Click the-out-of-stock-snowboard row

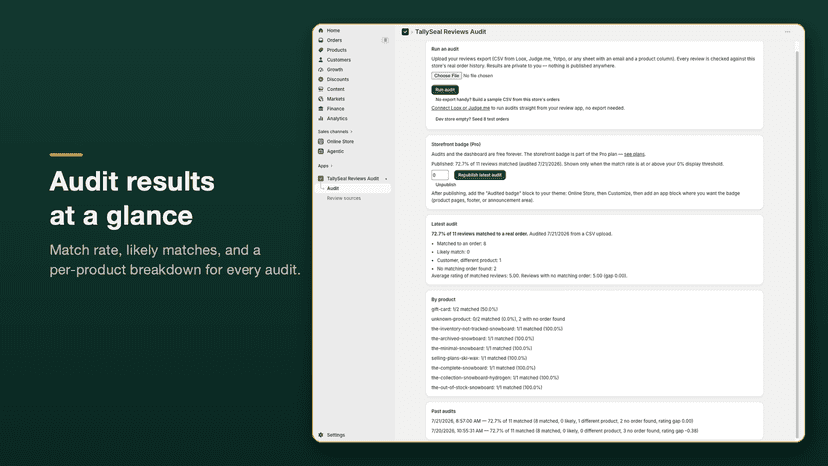click(x=486, y=387)
